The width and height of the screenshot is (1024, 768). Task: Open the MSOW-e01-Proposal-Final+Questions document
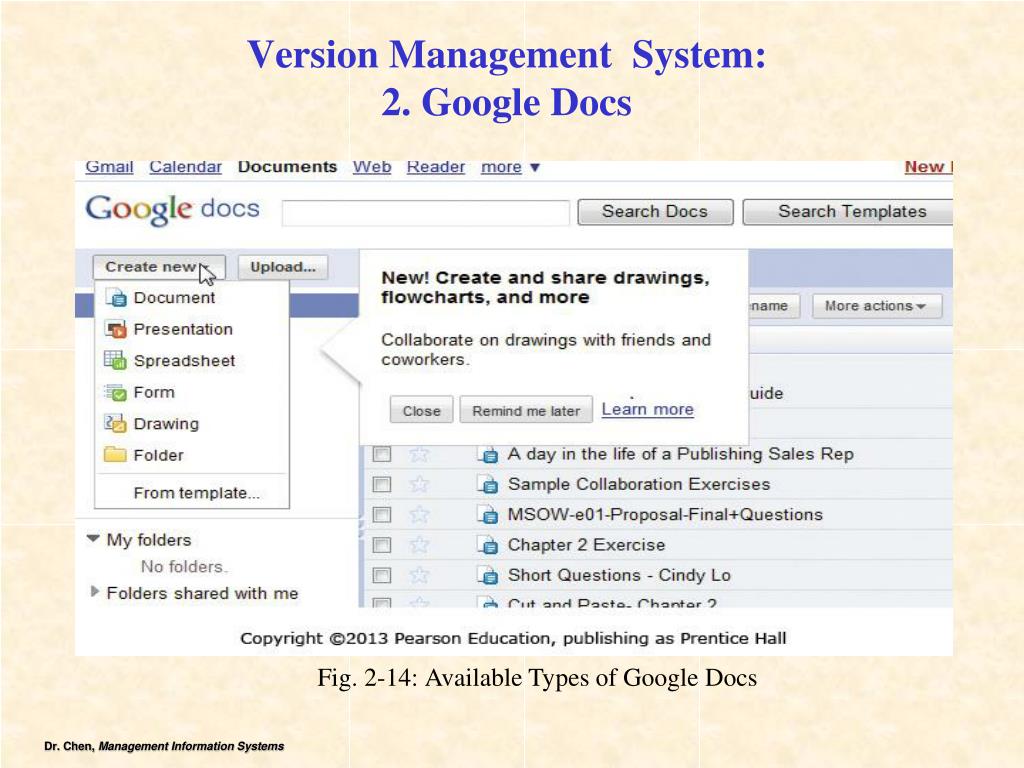coord(665,515)
